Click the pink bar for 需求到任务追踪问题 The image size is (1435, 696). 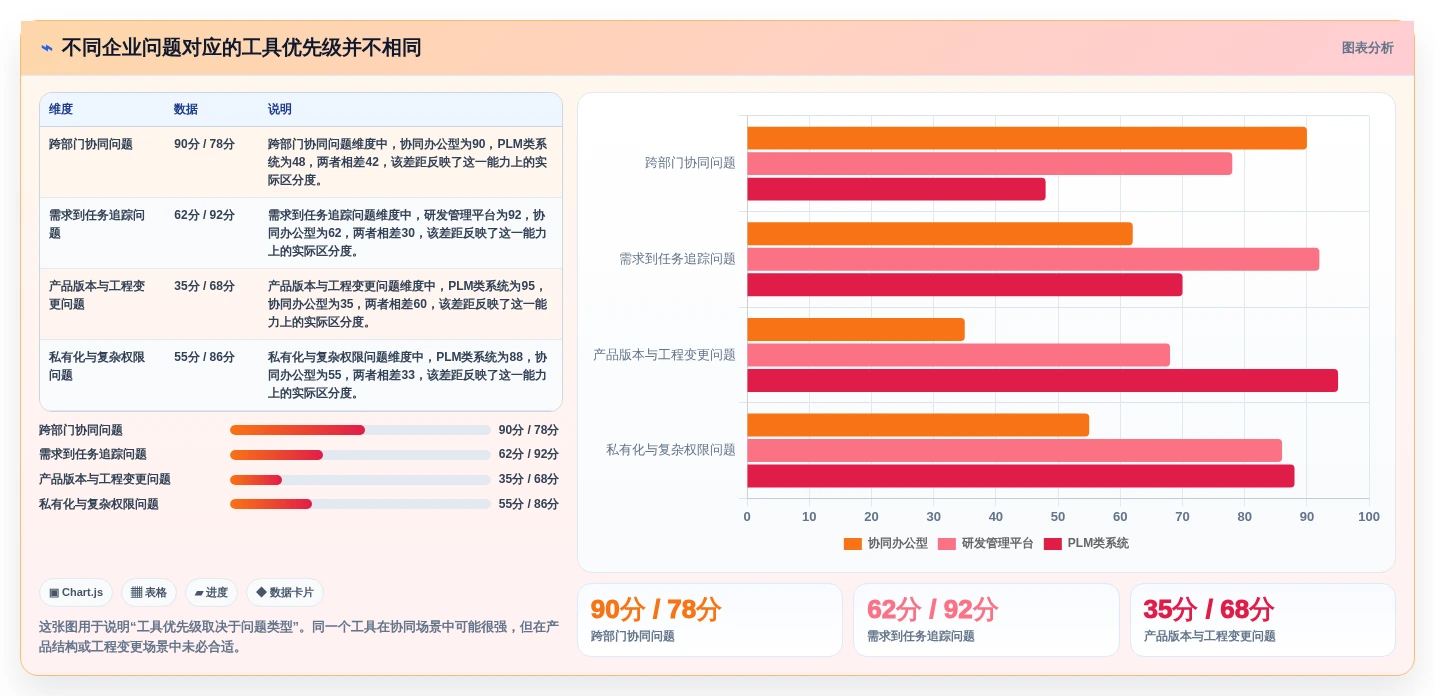tap(1033, 259)
